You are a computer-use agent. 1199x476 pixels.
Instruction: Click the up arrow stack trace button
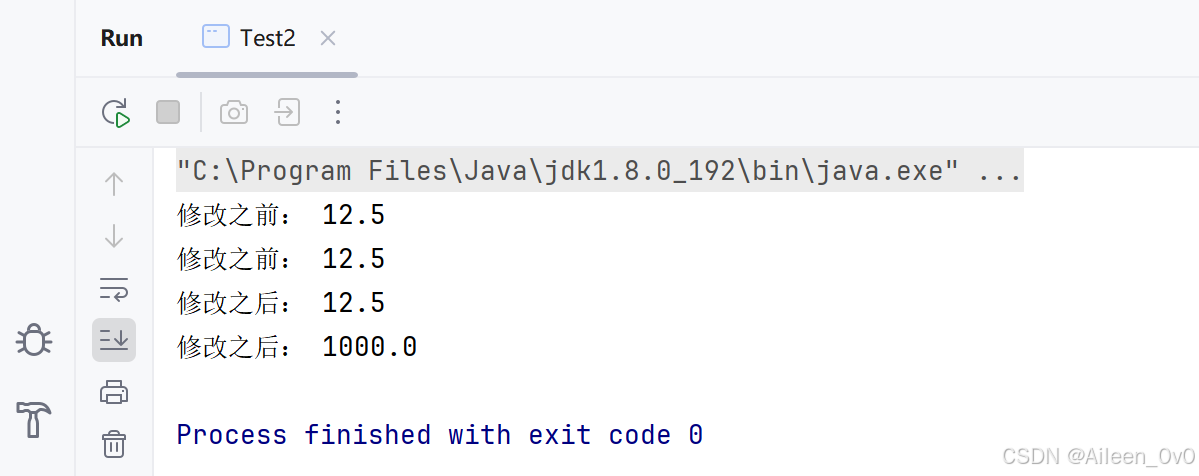tap(114, 184)
